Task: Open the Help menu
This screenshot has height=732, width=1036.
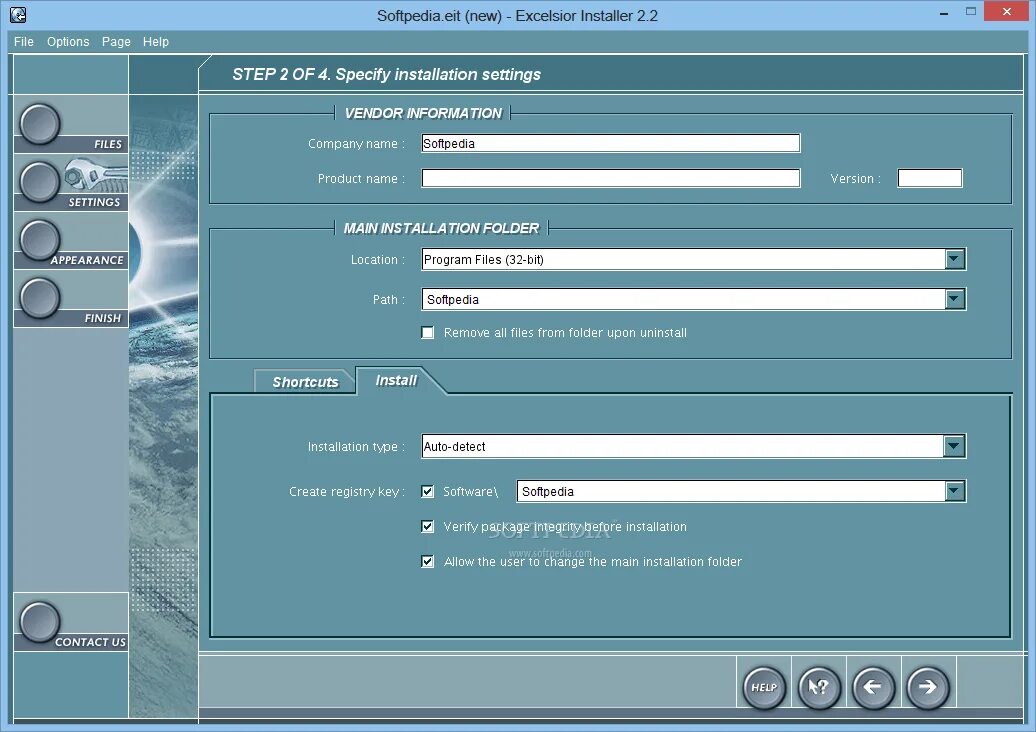Action: pyautogui.click(x=156, y=42)
